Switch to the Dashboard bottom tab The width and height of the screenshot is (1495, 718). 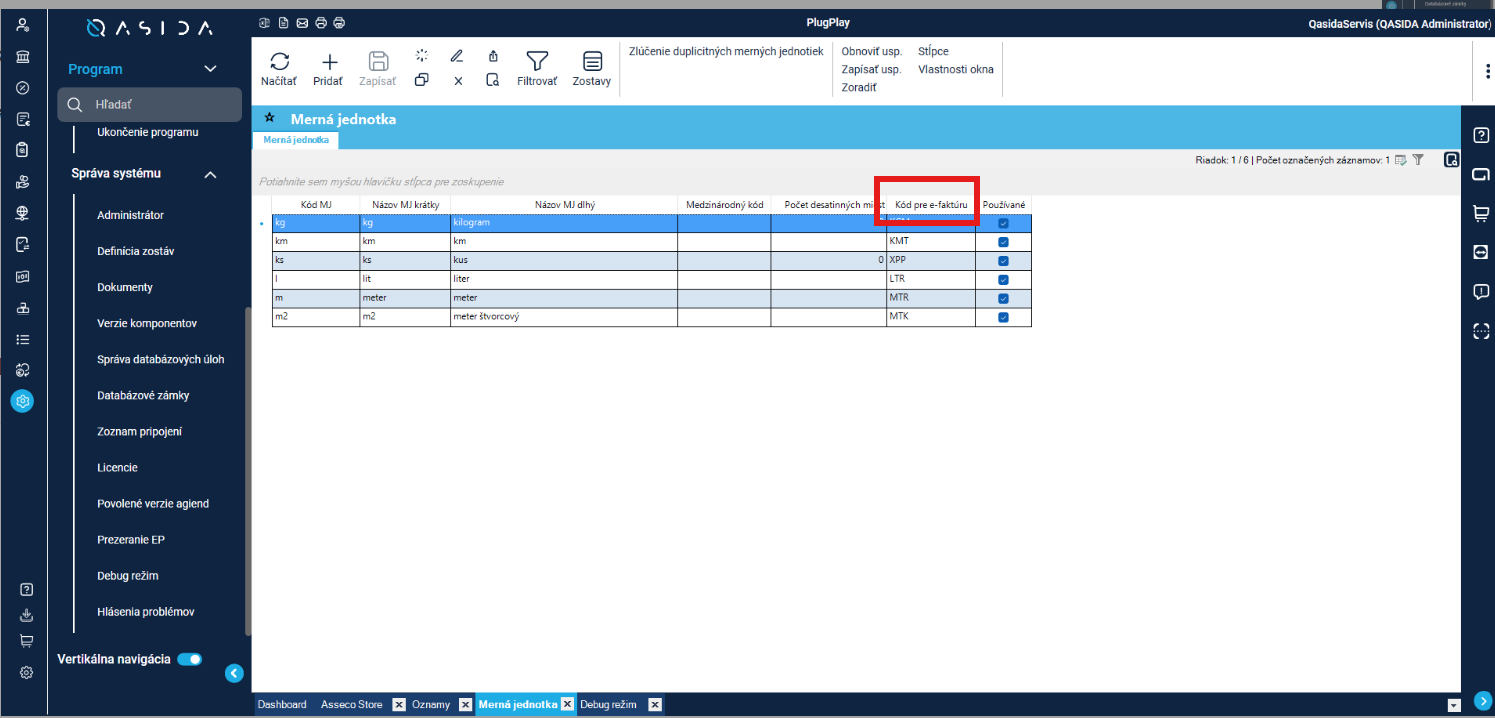pos(282,704)
